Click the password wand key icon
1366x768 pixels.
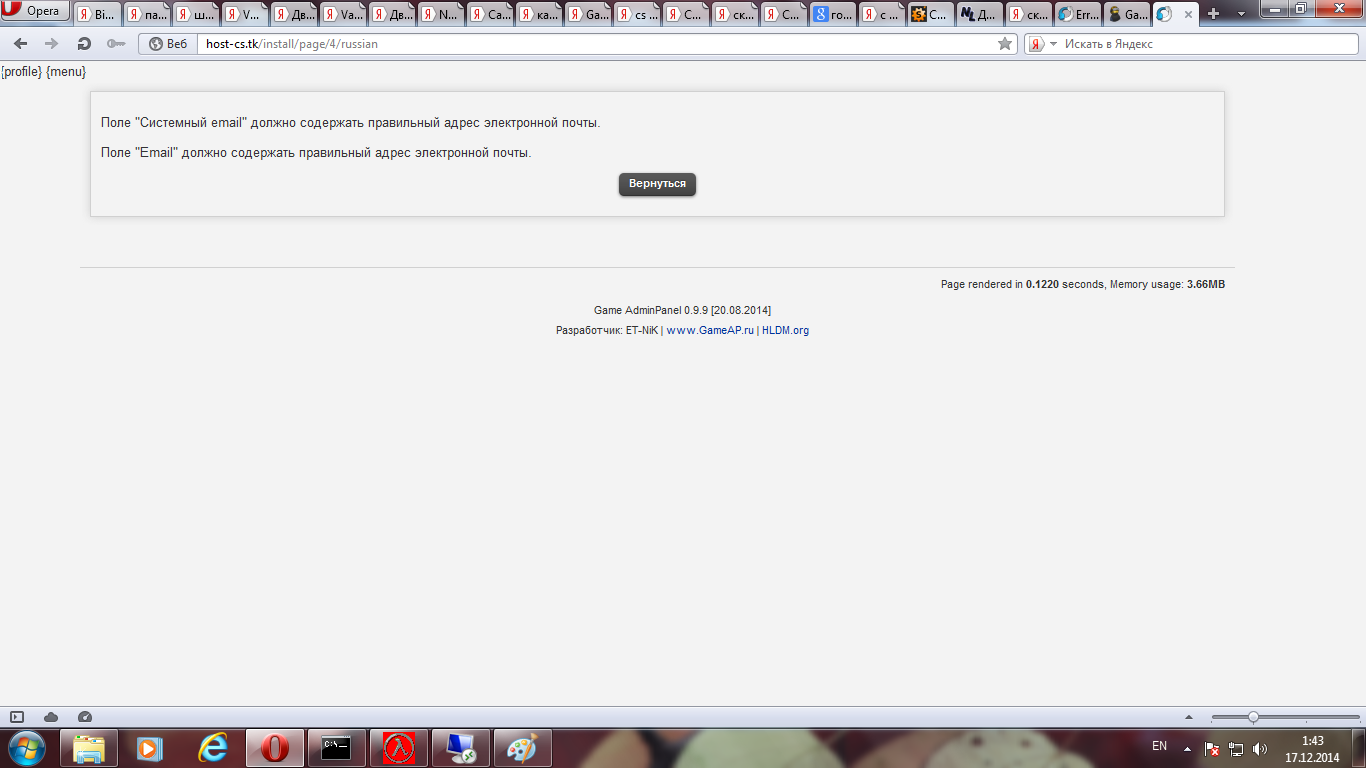[x=116, y=44]
